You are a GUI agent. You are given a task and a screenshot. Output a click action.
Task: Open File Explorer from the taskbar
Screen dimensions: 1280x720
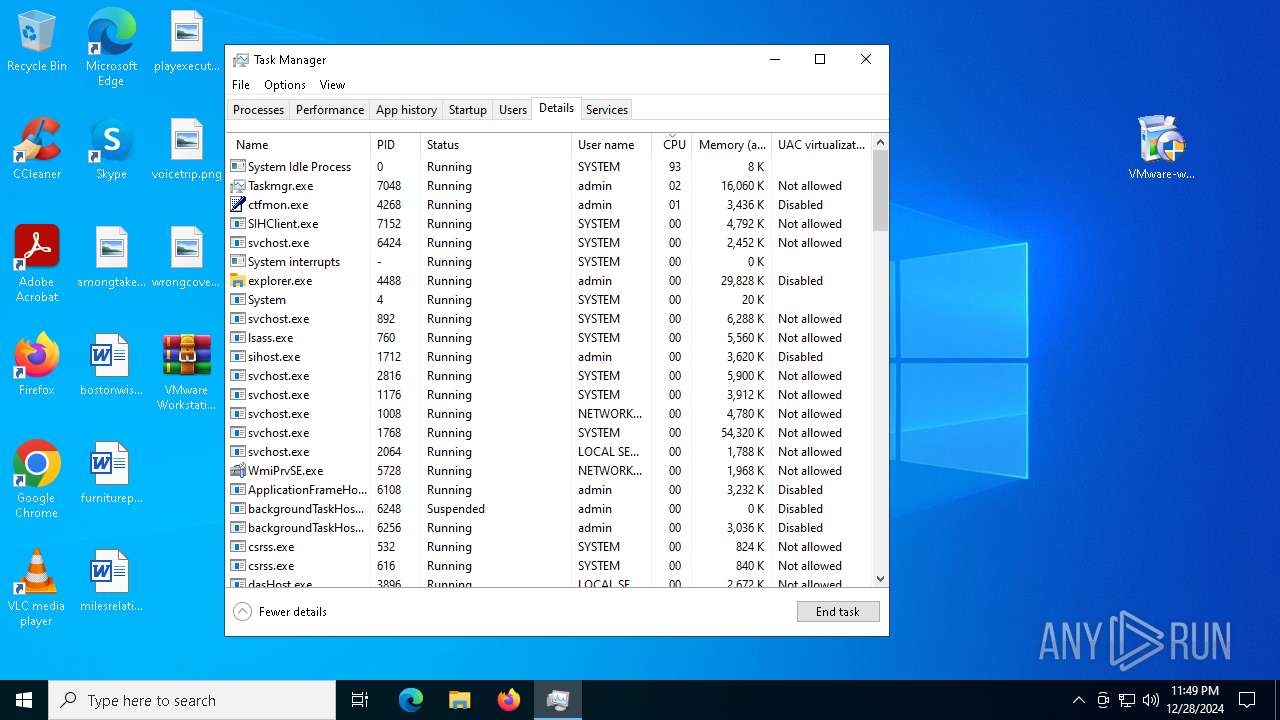coord(460,700)
